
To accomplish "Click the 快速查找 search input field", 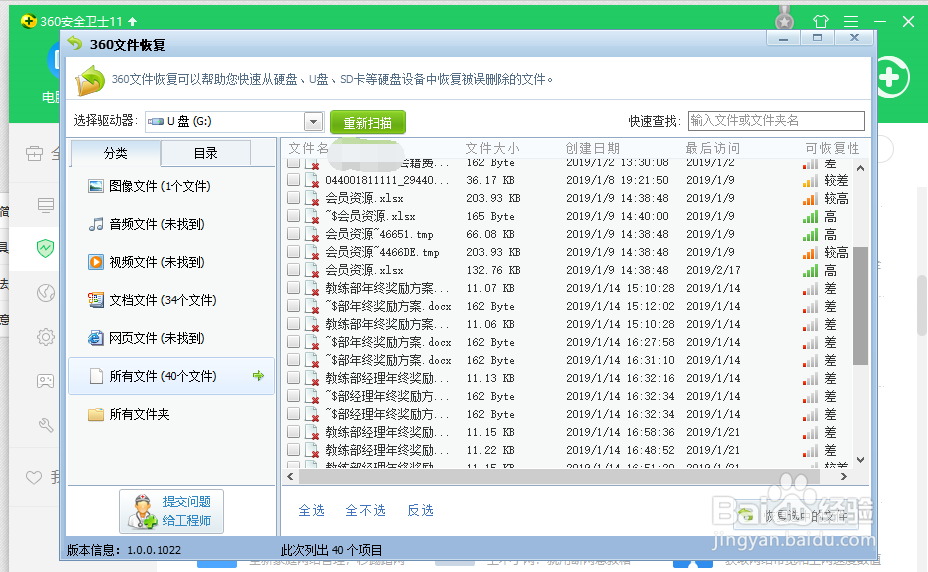I will (x=776, y=121).
